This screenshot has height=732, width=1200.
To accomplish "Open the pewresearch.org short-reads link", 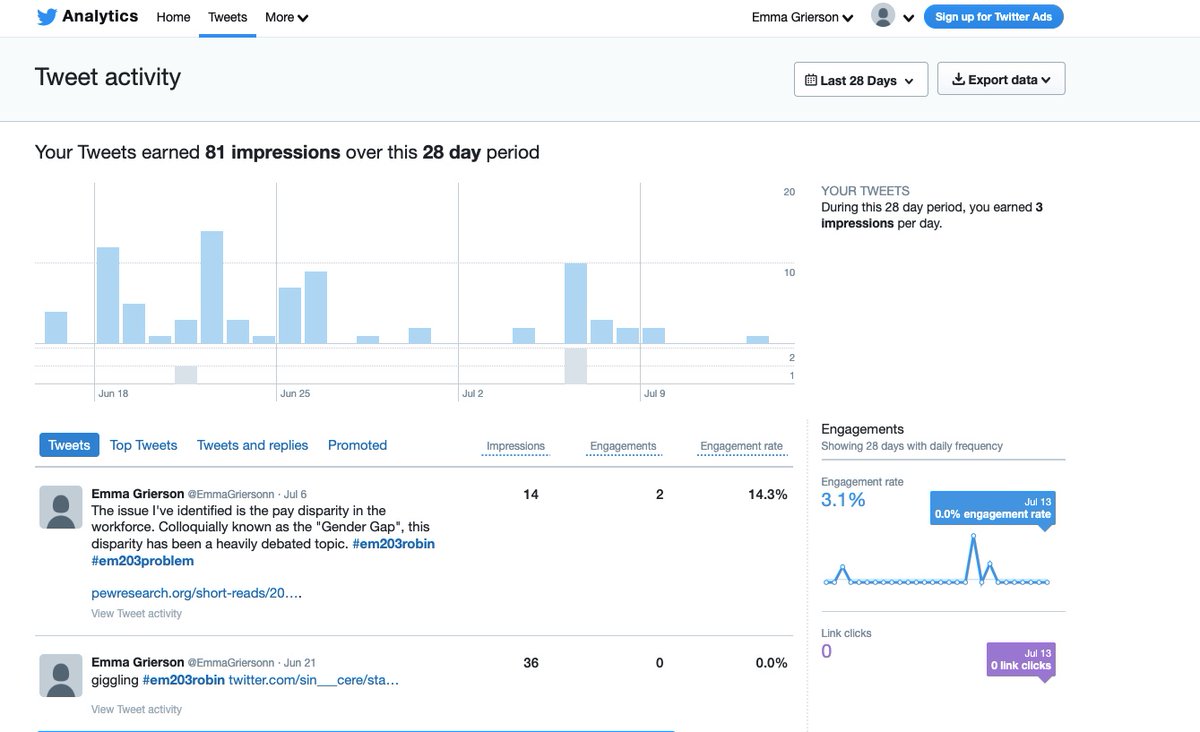I will 196,592.
